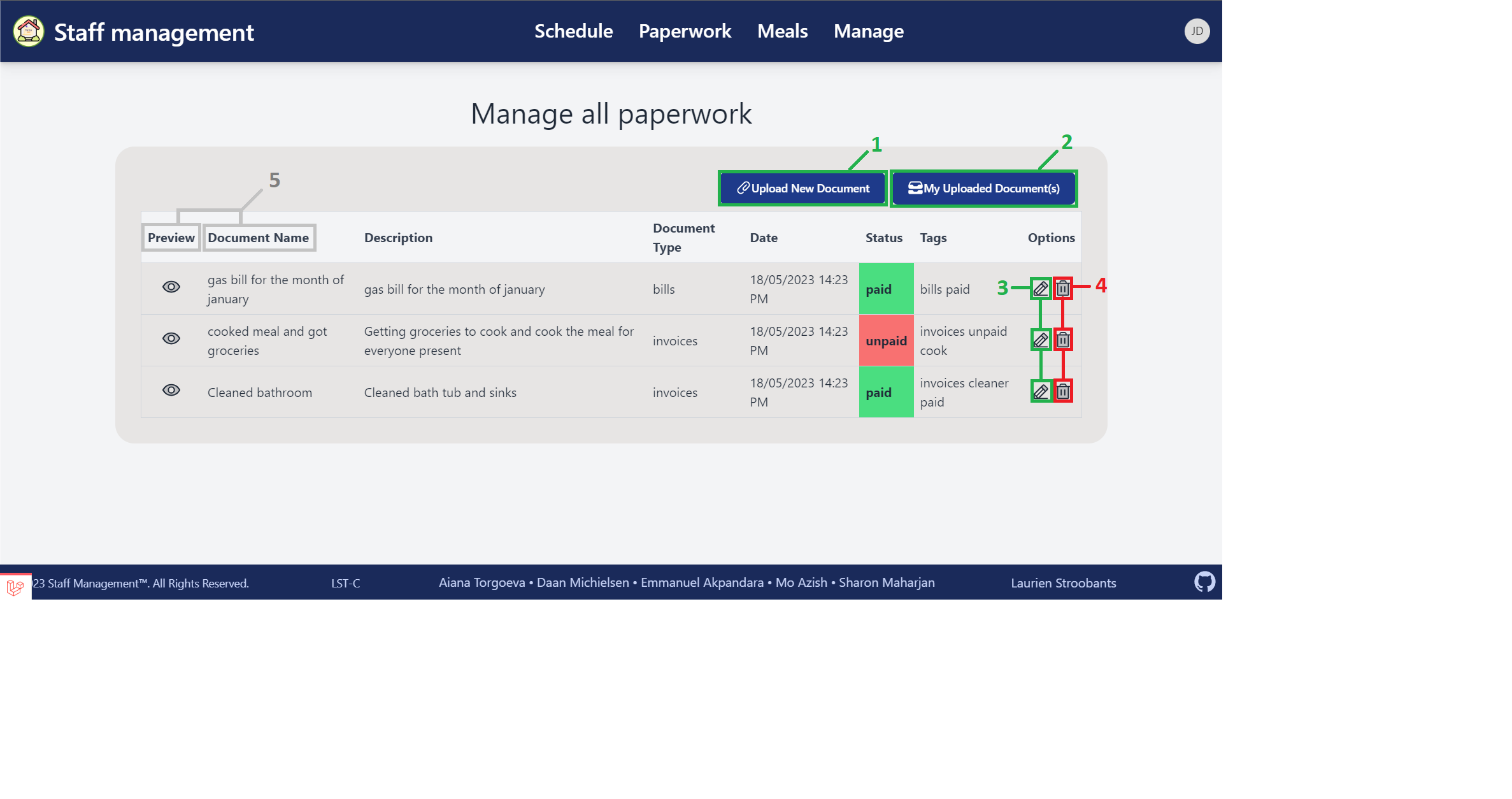Open the Meals menu item
Image resolution: width=1512 pixels, height=799 pixels.
tap(784, 31)
